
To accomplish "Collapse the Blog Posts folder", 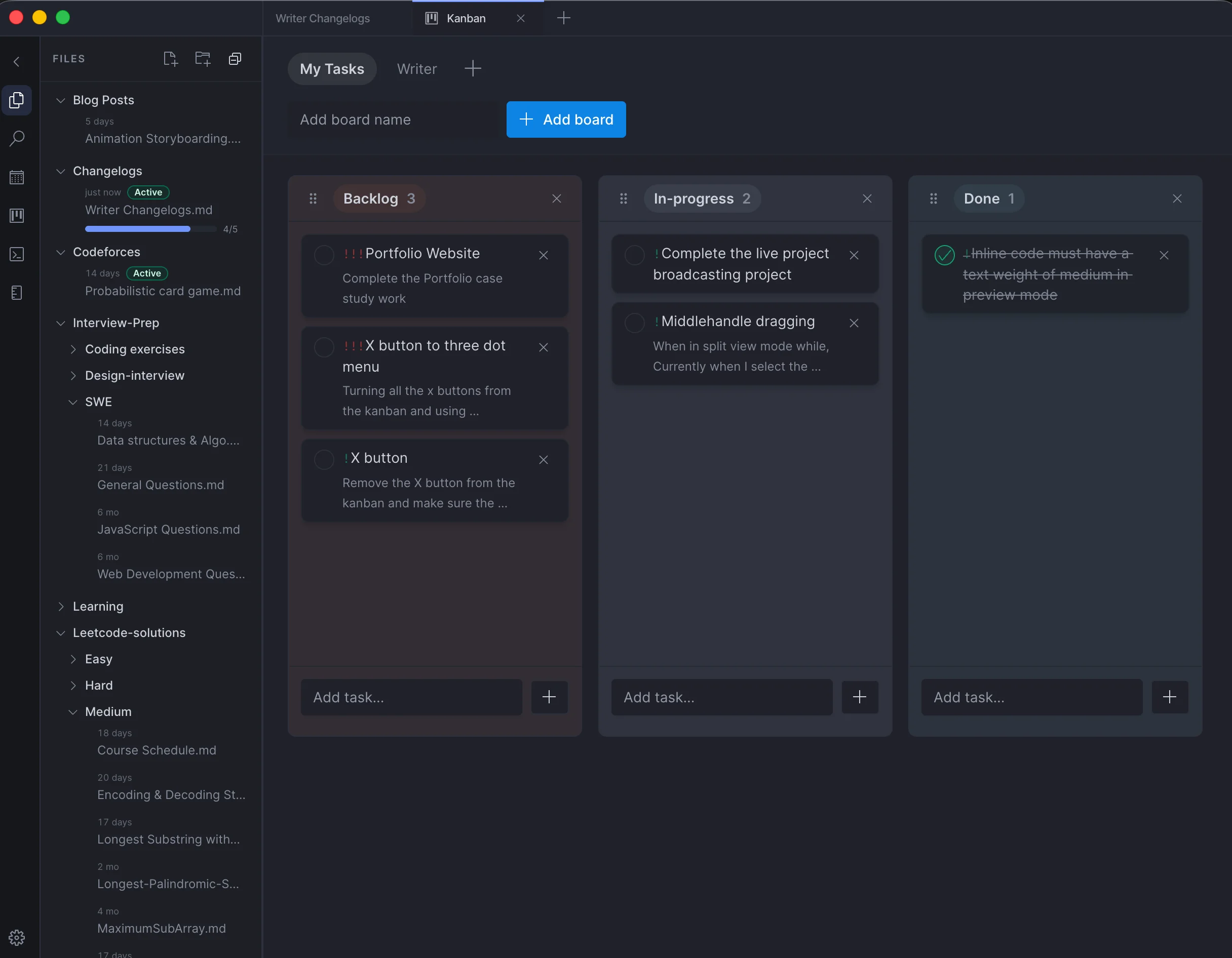I will coord(61,100).
